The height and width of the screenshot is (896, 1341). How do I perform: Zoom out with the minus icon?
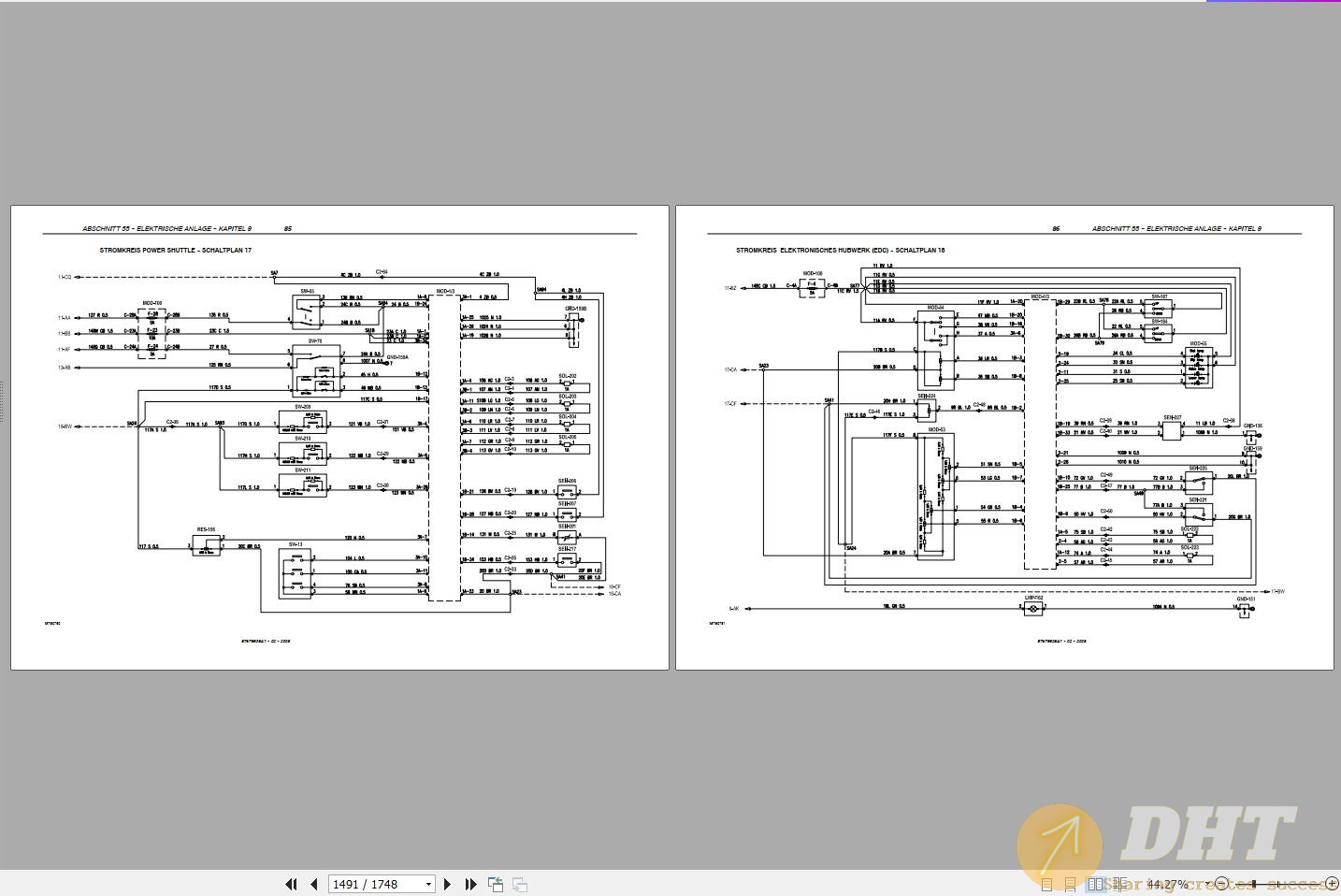pos(1221,883)
